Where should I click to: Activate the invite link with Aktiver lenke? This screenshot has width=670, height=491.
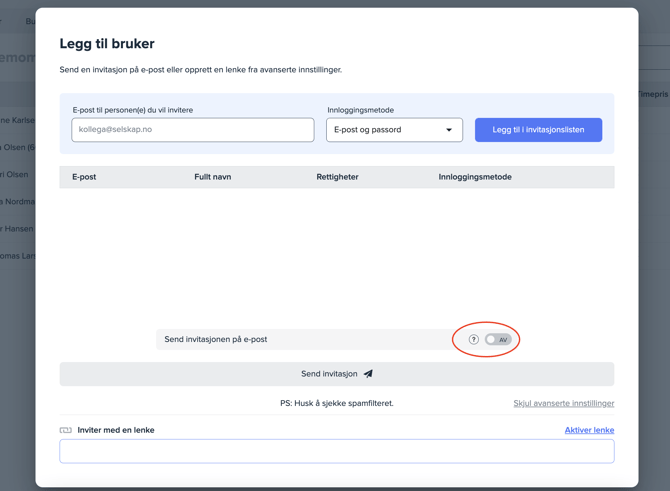point(589,430)
